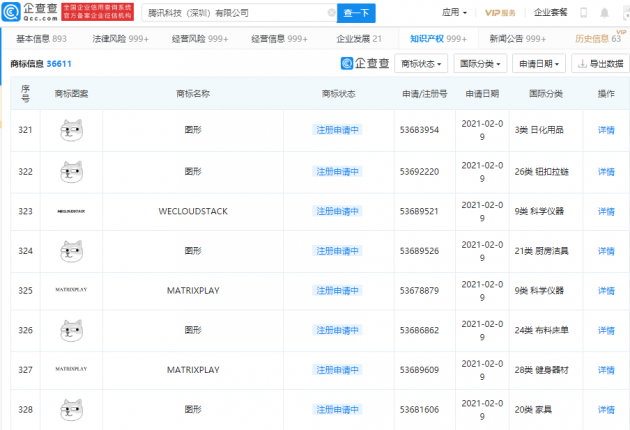Clear the search field with the X icon
Screen dimensions: 630x430
pyautogui.click(x=329, y=13)
